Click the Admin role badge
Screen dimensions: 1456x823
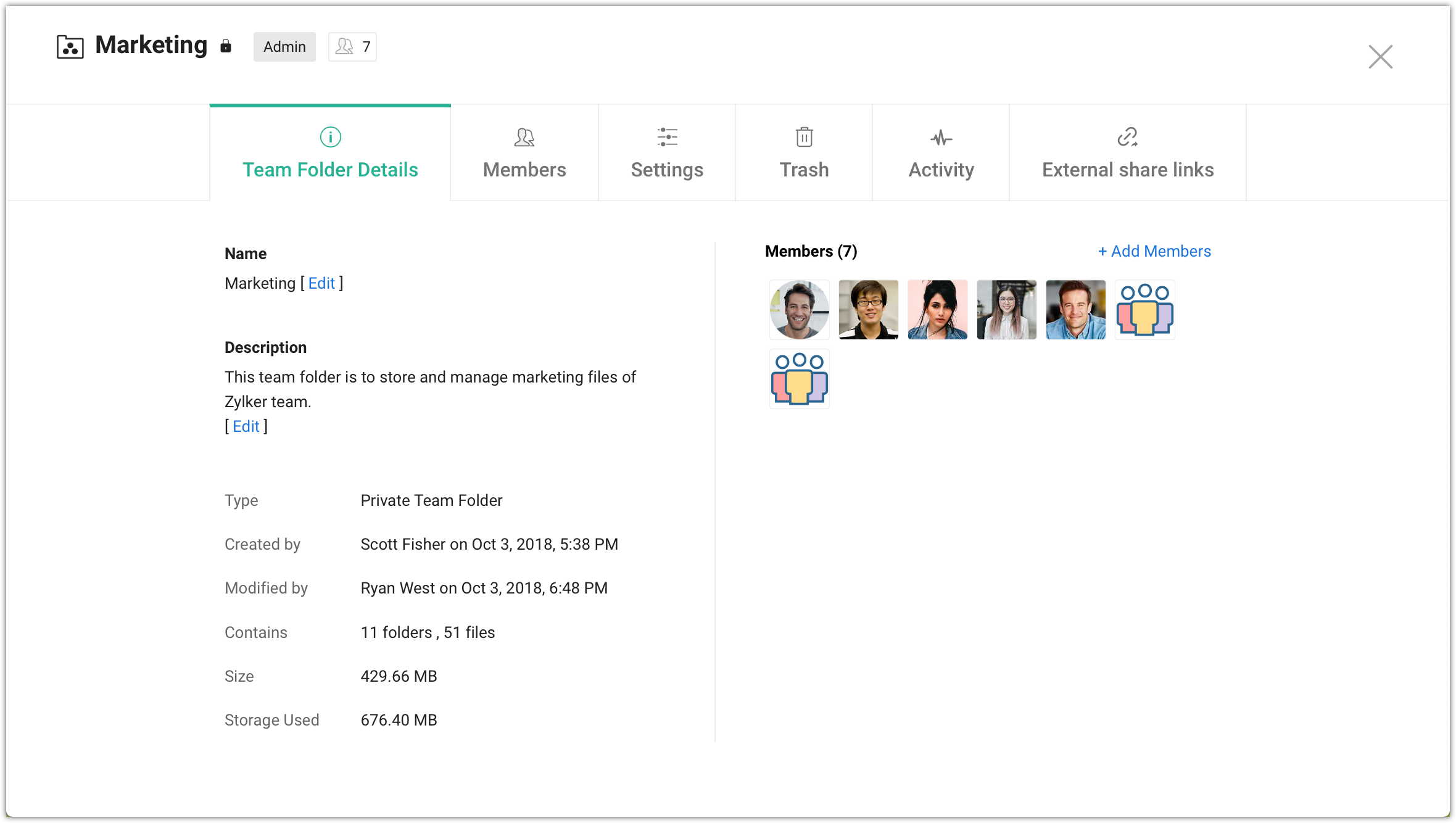[x=284, y=47]
